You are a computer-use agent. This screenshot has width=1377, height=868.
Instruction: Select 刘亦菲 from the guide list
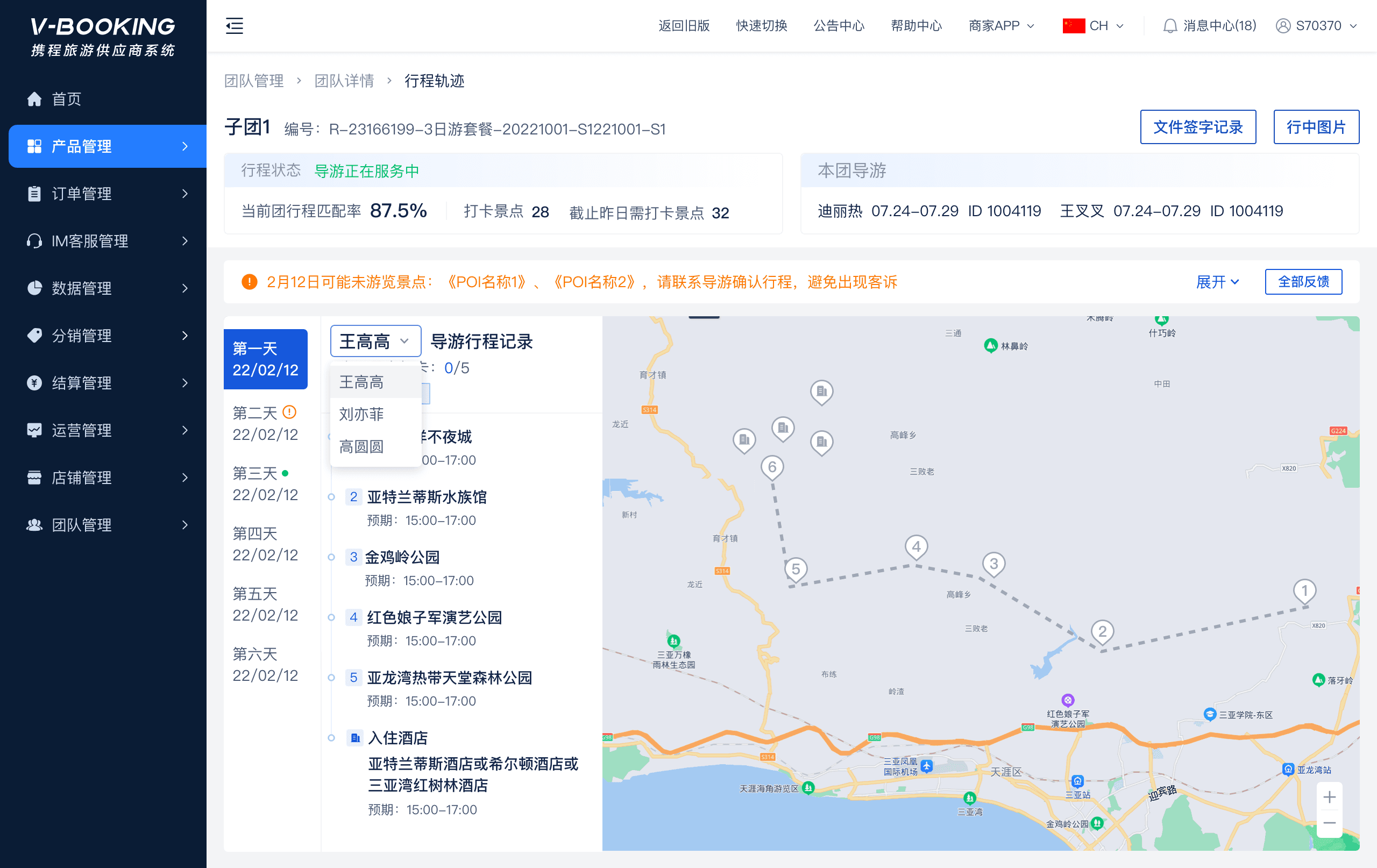(361, 414)
